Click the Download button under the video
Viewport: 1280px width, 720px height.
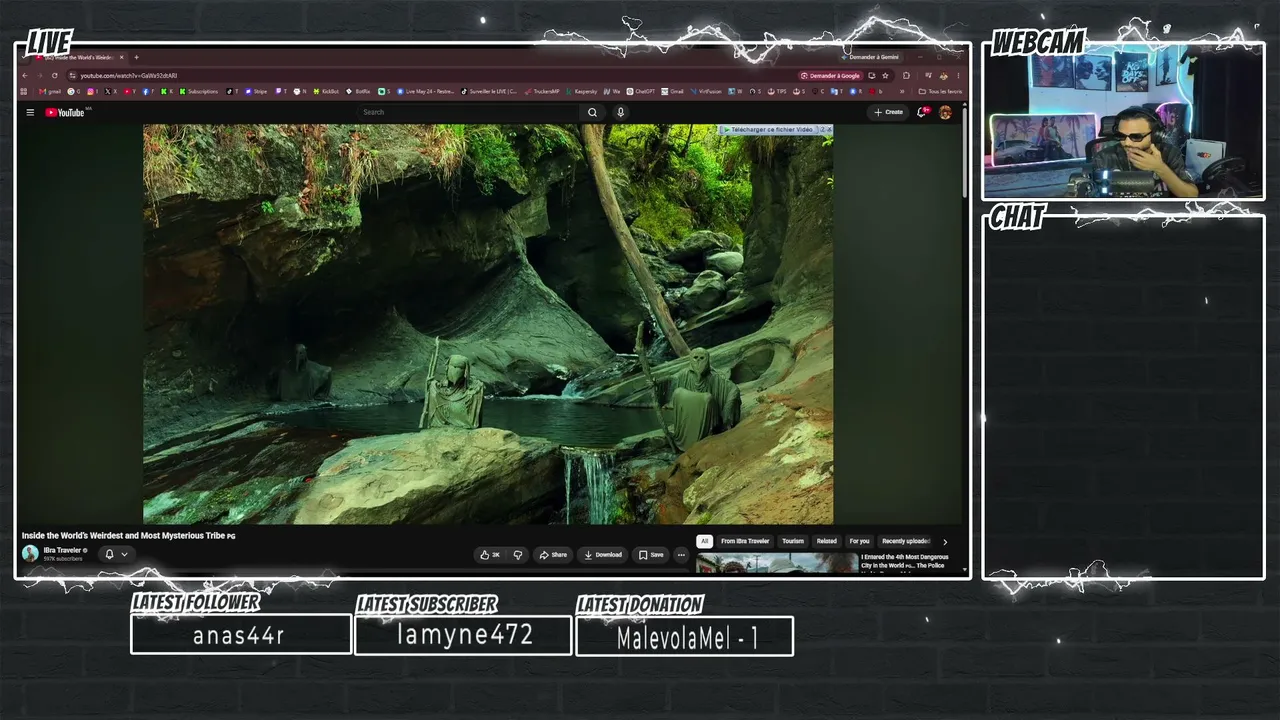coord(603,555)
